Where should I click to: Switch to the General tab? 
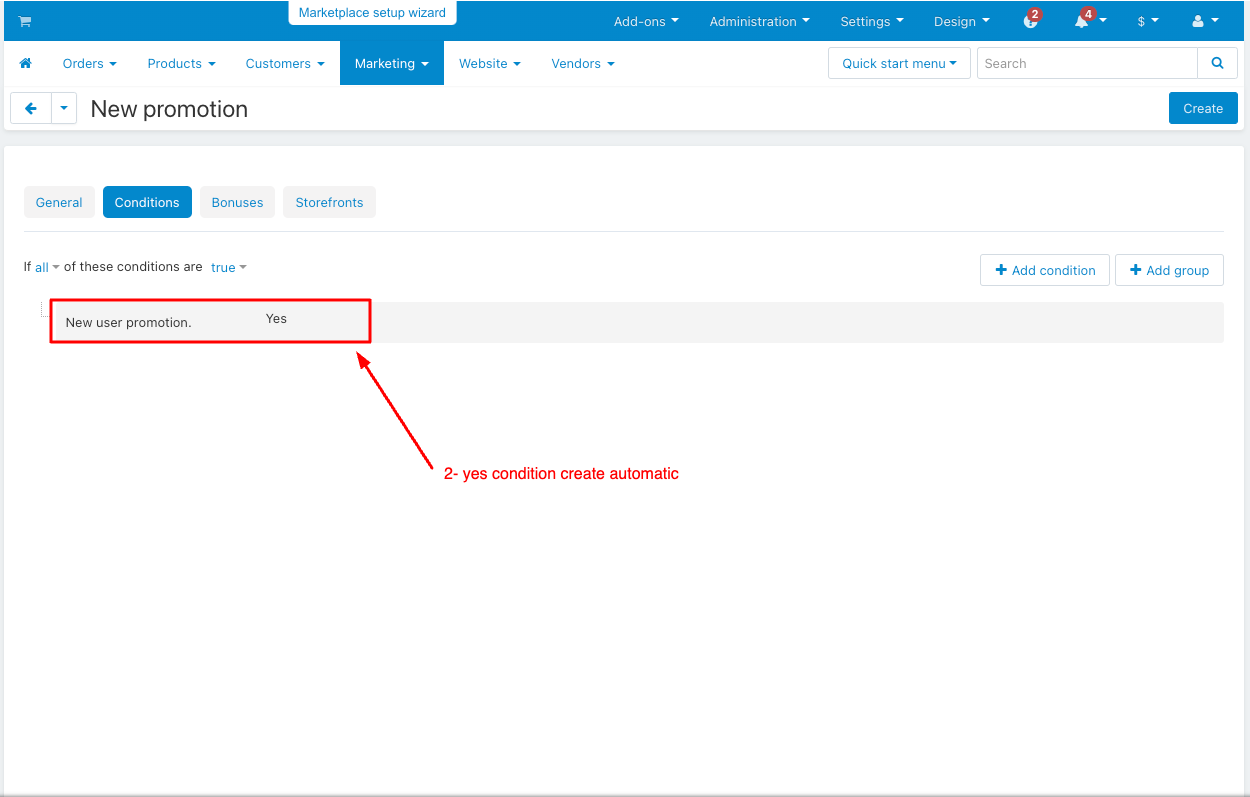click(x=59, y=202)
